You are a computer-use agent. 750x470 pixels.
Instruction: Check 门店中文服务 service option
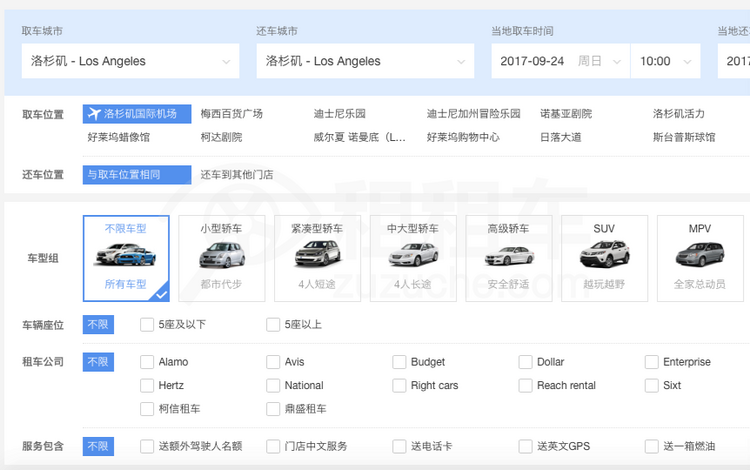pyautogui.click(x=273, y=447)
